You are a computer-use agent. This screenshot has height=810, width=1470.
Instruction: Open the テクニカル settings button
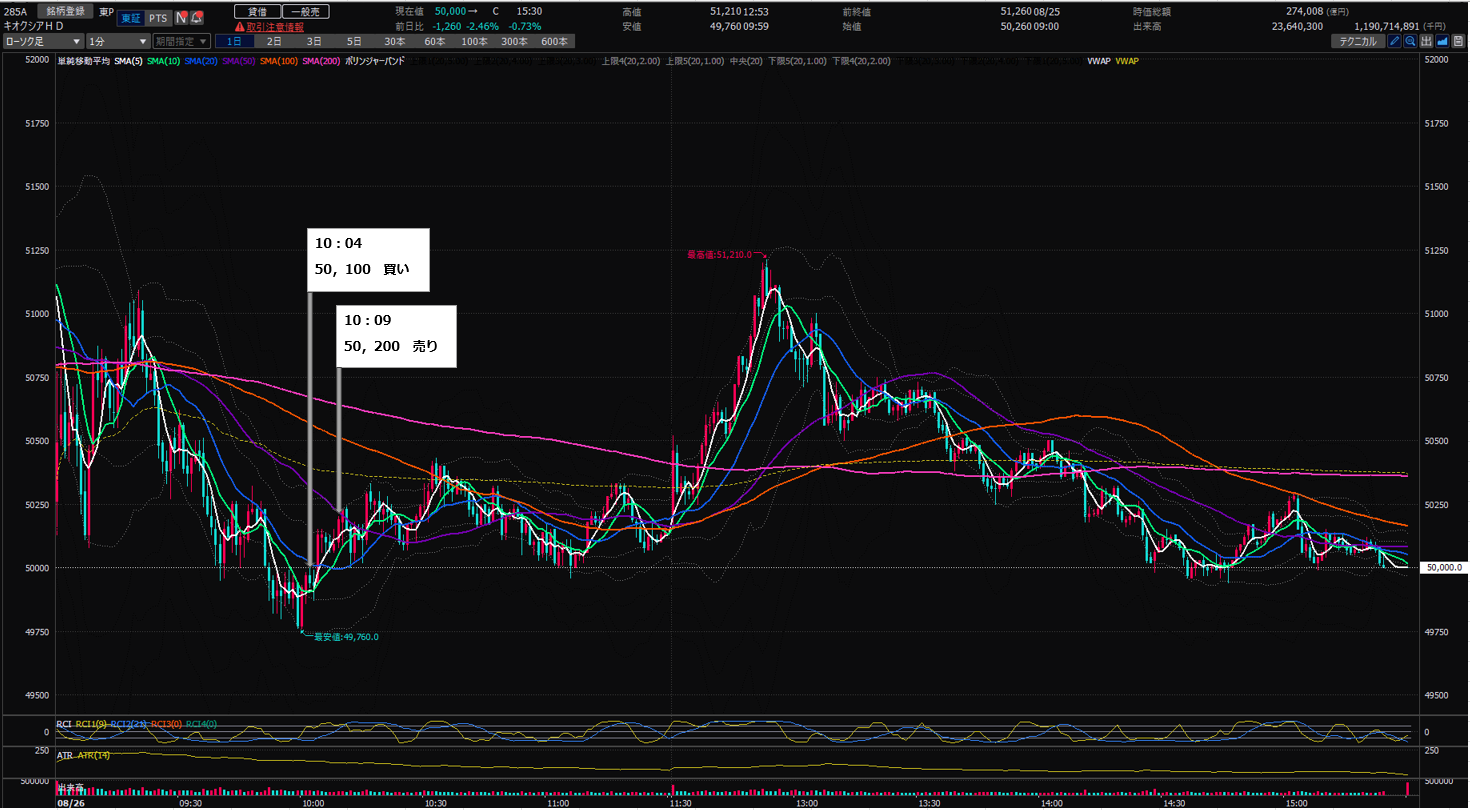pyautogui.click(x=1358, y=42)
